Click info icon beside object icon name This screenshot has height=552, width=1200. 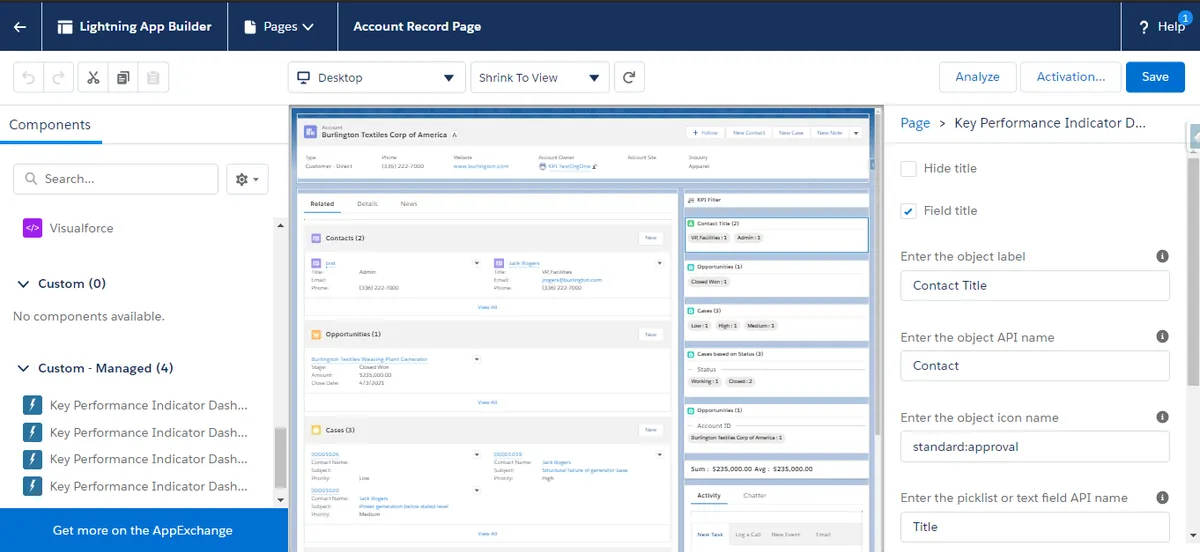[x=1162, y=417]
